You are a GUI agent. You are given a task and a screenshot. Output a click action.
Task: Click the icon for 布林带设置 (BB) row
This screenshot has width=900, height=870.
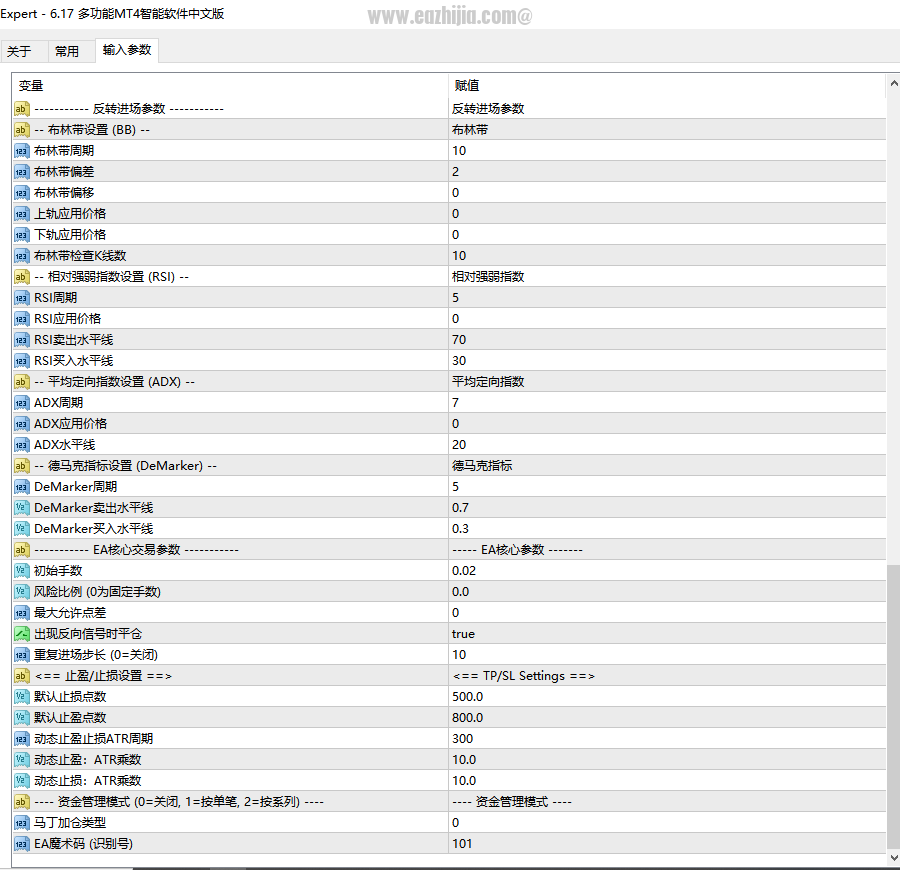(x=21, y=130)
